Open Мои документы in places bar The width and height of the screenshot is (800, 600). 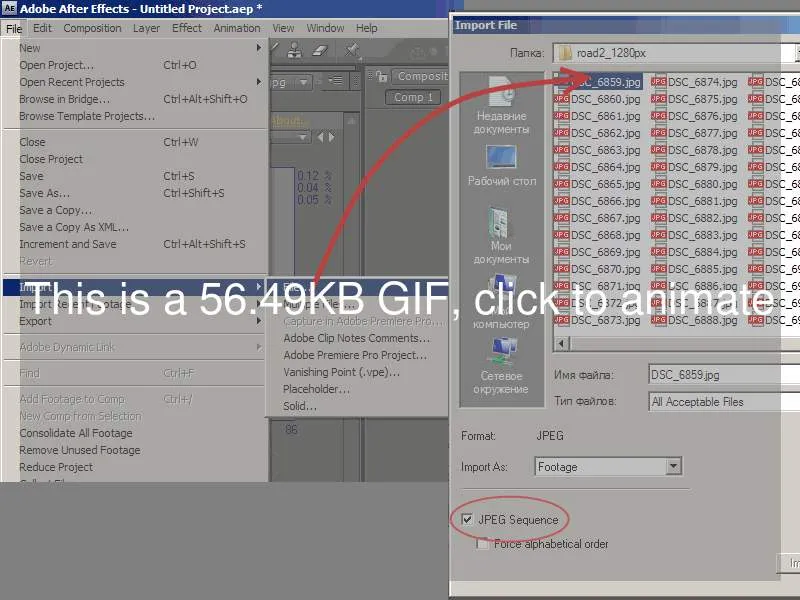pos(501,236)
